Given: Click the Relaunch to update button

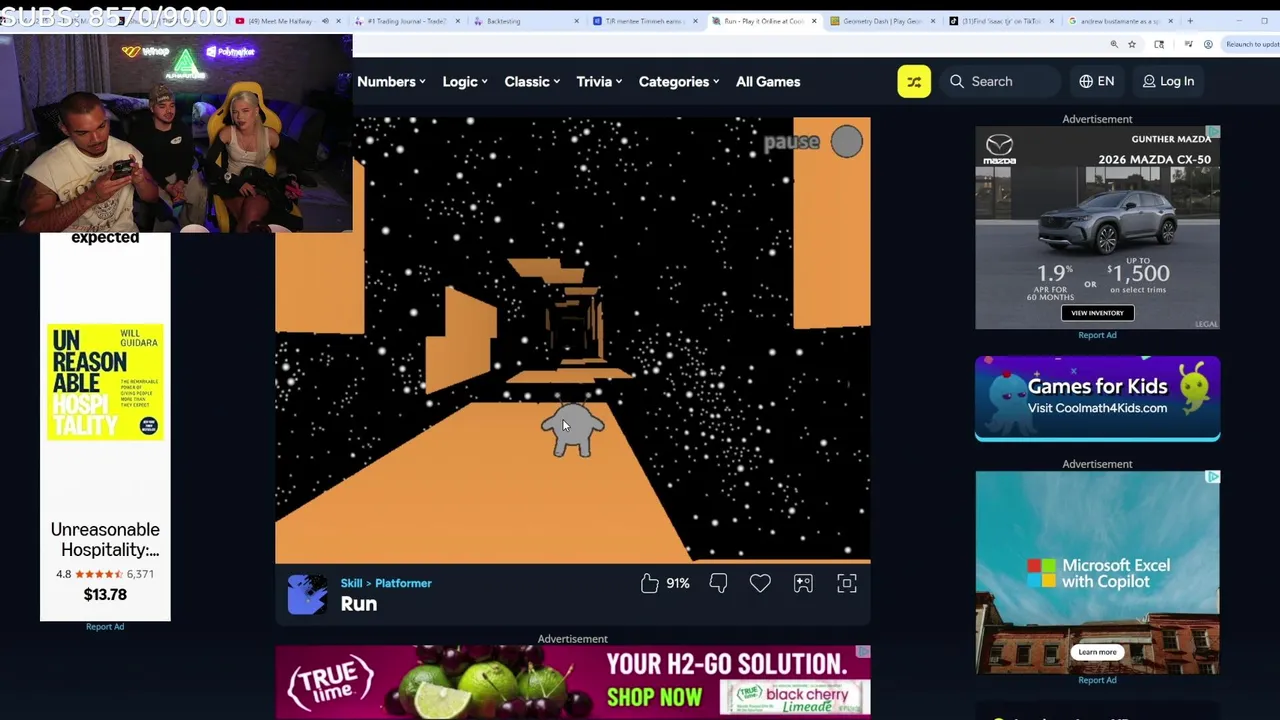Looking at the screenshot, I should (x=1251, y=44).
